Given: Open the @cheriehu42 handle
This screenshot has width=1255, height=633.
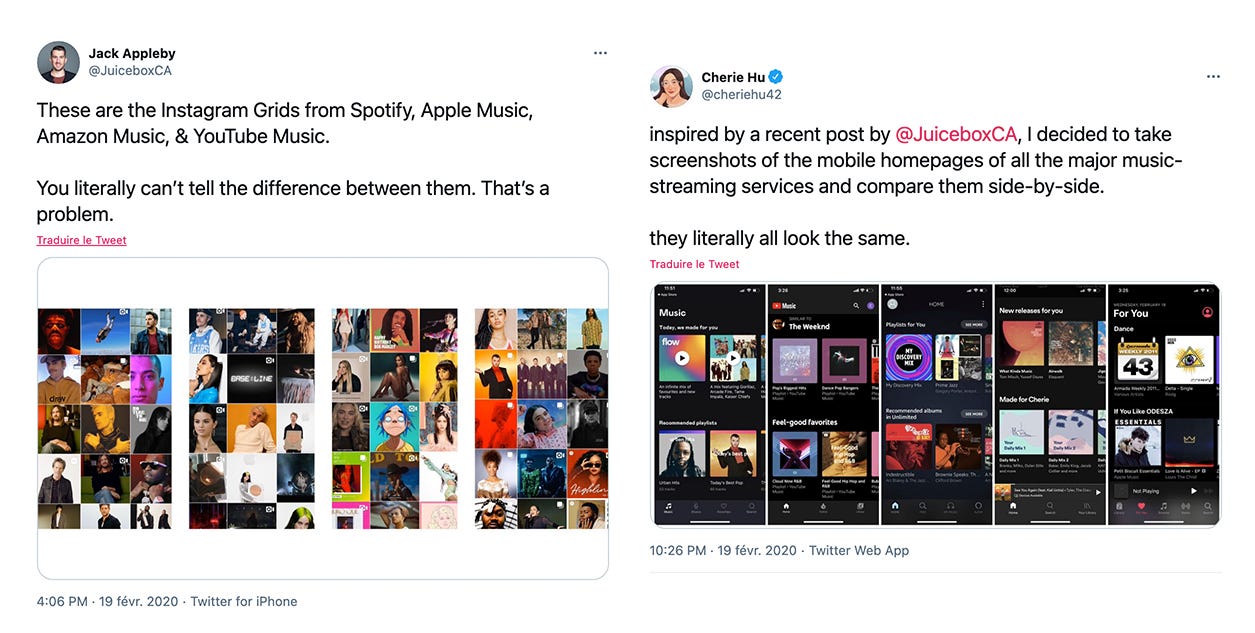Looking at the screenshot, I should click(x=741, y=95).
